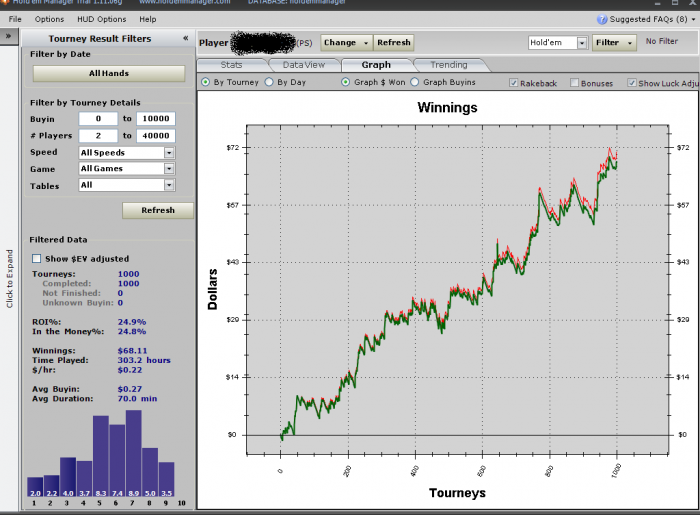Collapse the Tourney Result Filters panel
Image resolution: width=700 pixels, height=515 pixels.
[x=185, y=38]
